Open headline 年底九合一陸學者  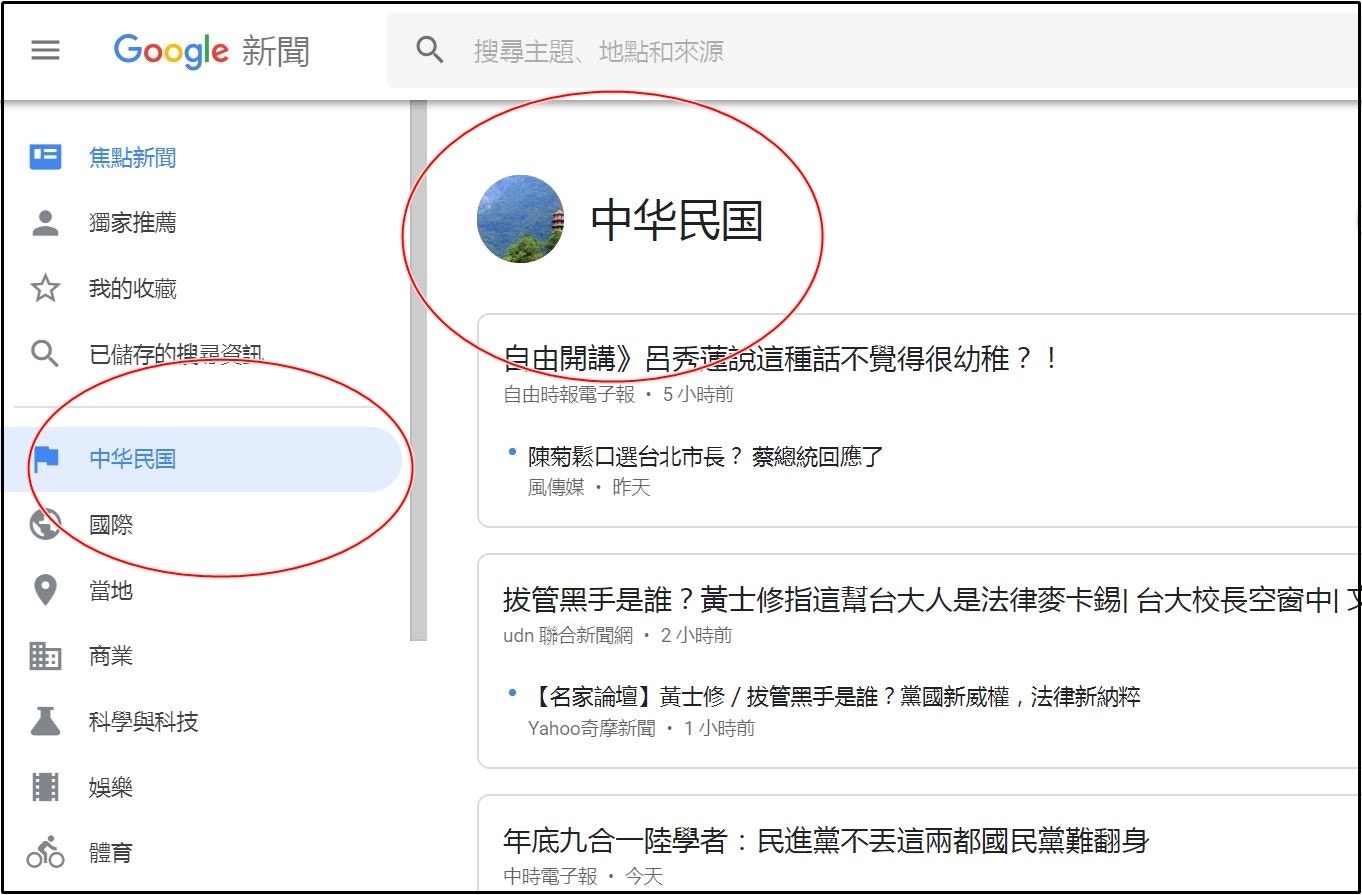(x=826, y=841)
